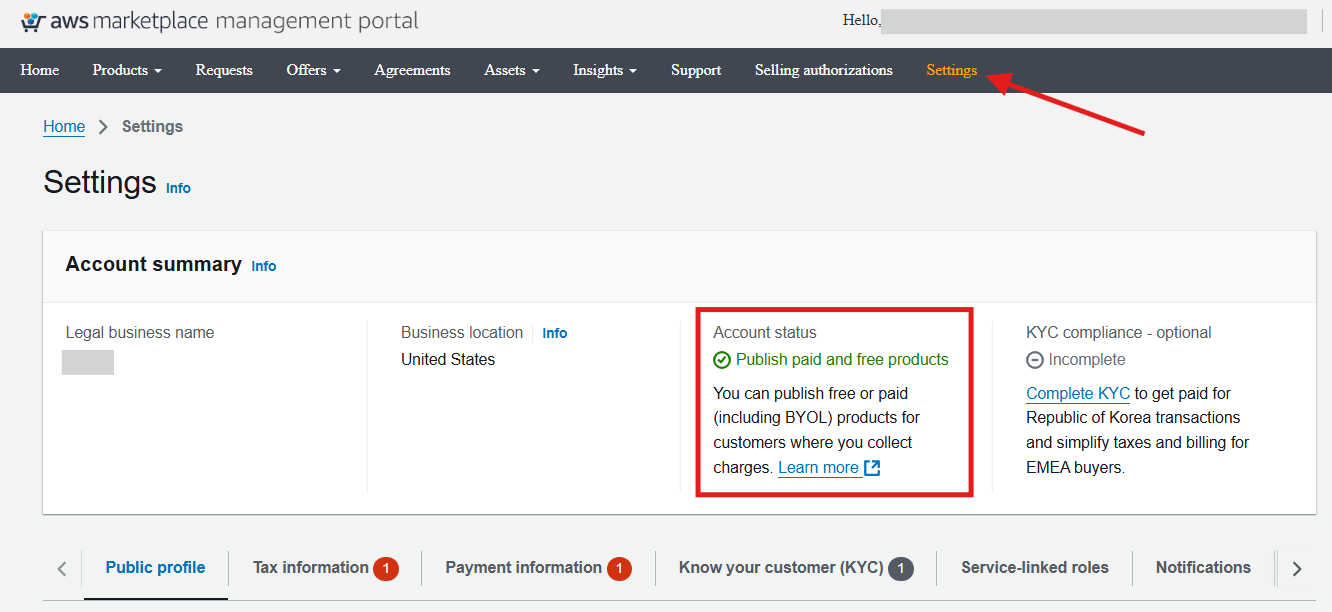
Task: Open the Support page
Action: tap(696, 70)
